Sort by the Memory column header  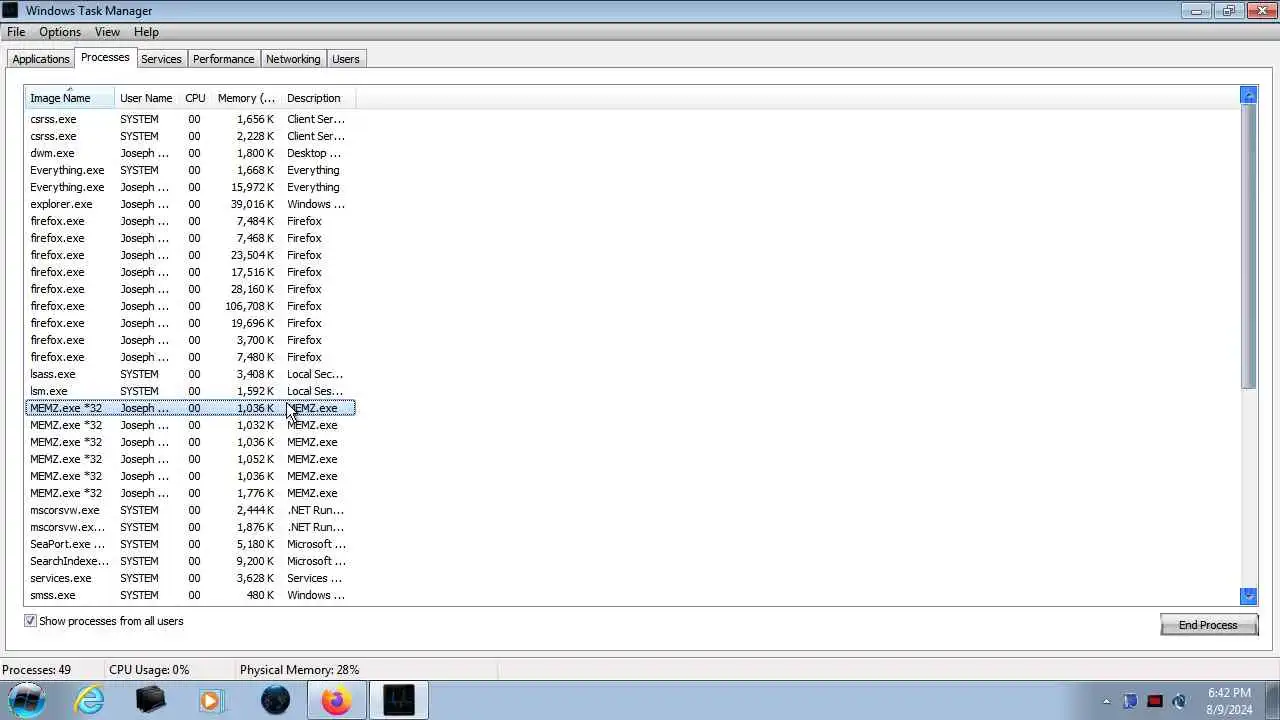(x=246, y=98)
